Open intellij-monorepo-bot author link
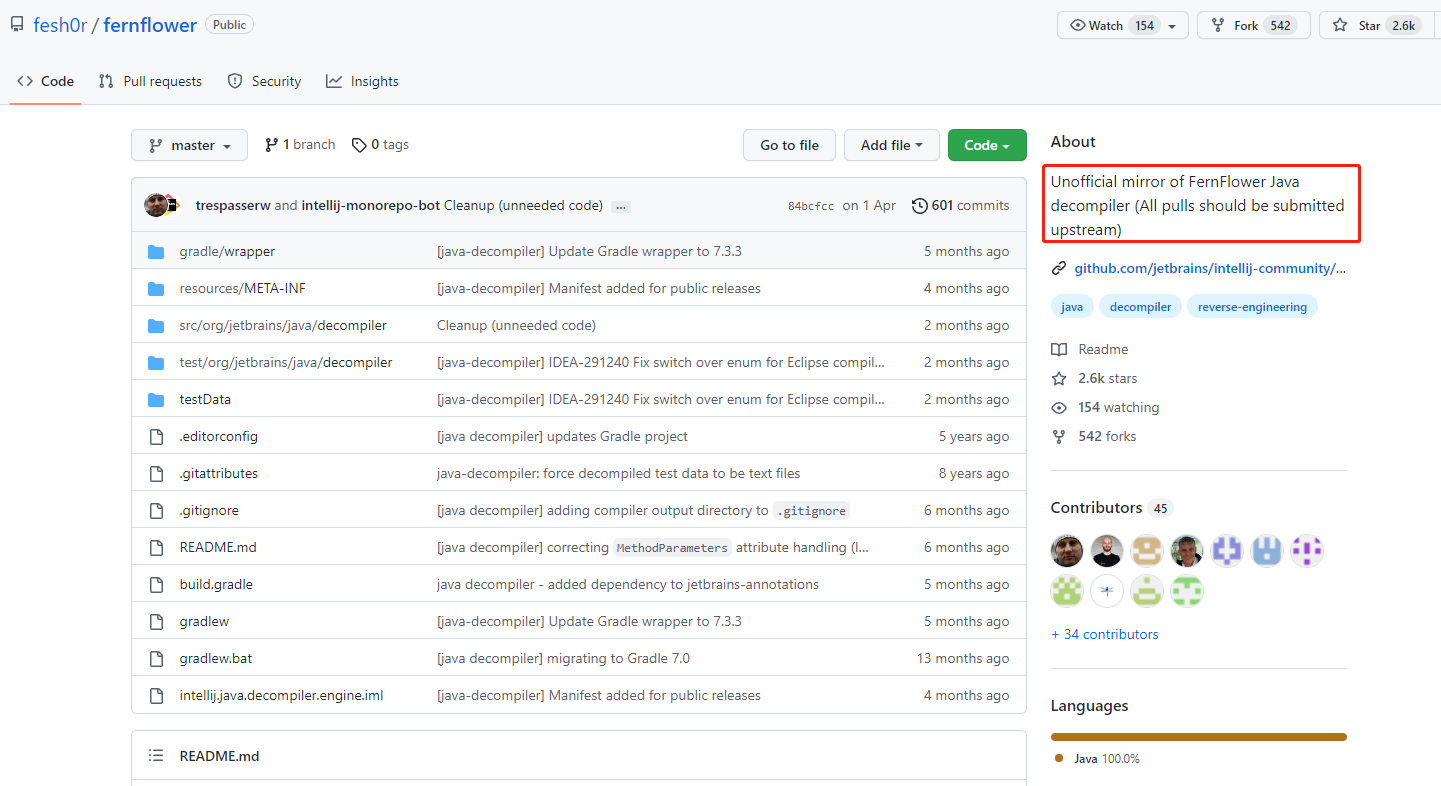1441x786 pixels. 370,205
